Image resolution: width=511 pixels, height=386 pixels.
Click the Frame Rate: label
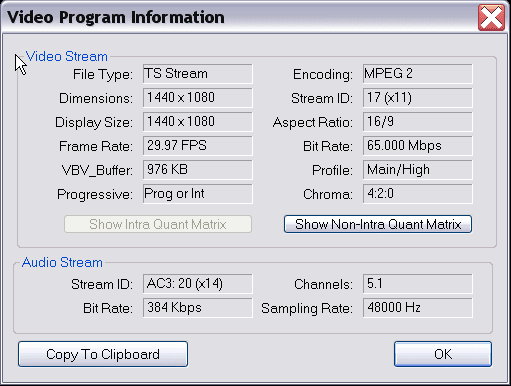[x=96, y=147]
